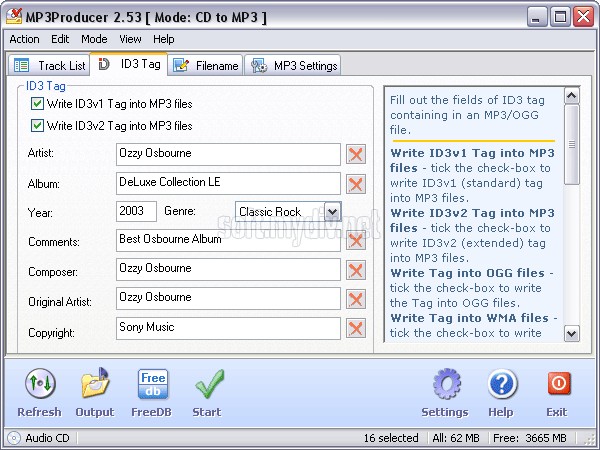The width and height of the screenshot is (600, 450).
Task: Clear the Artist field with red X
Action: pyautogui.click(x=356, y=154)
